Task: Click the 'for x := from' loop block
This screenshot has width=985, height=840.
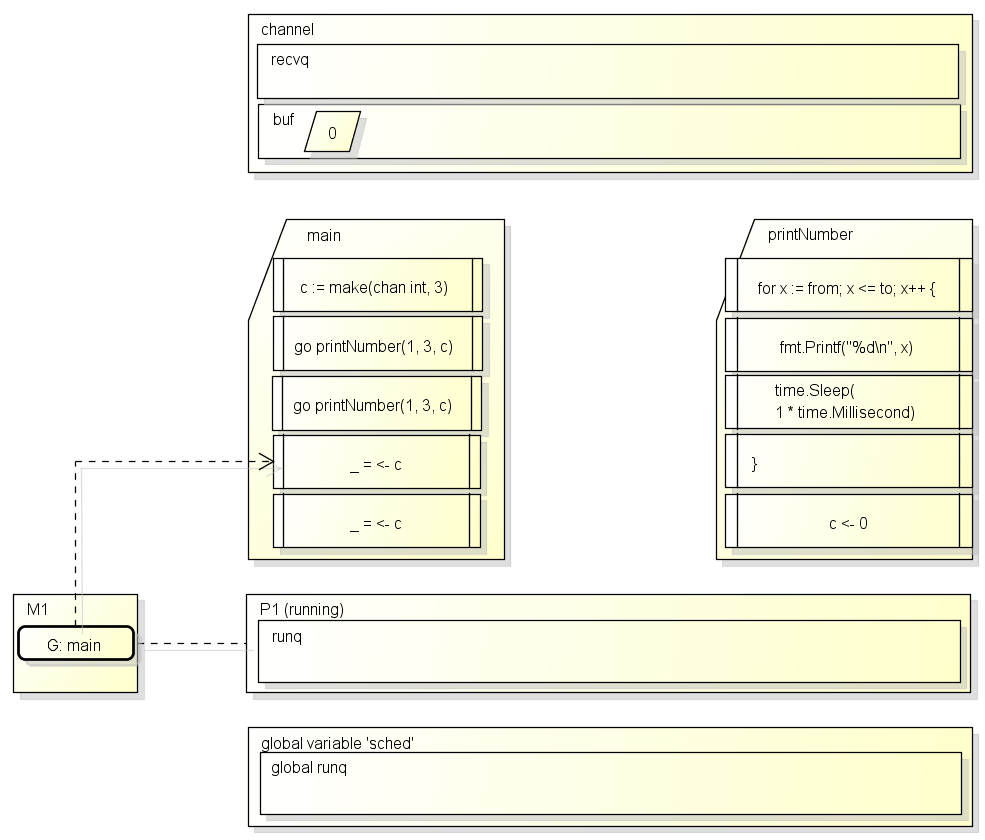Action: pos(848,285)
